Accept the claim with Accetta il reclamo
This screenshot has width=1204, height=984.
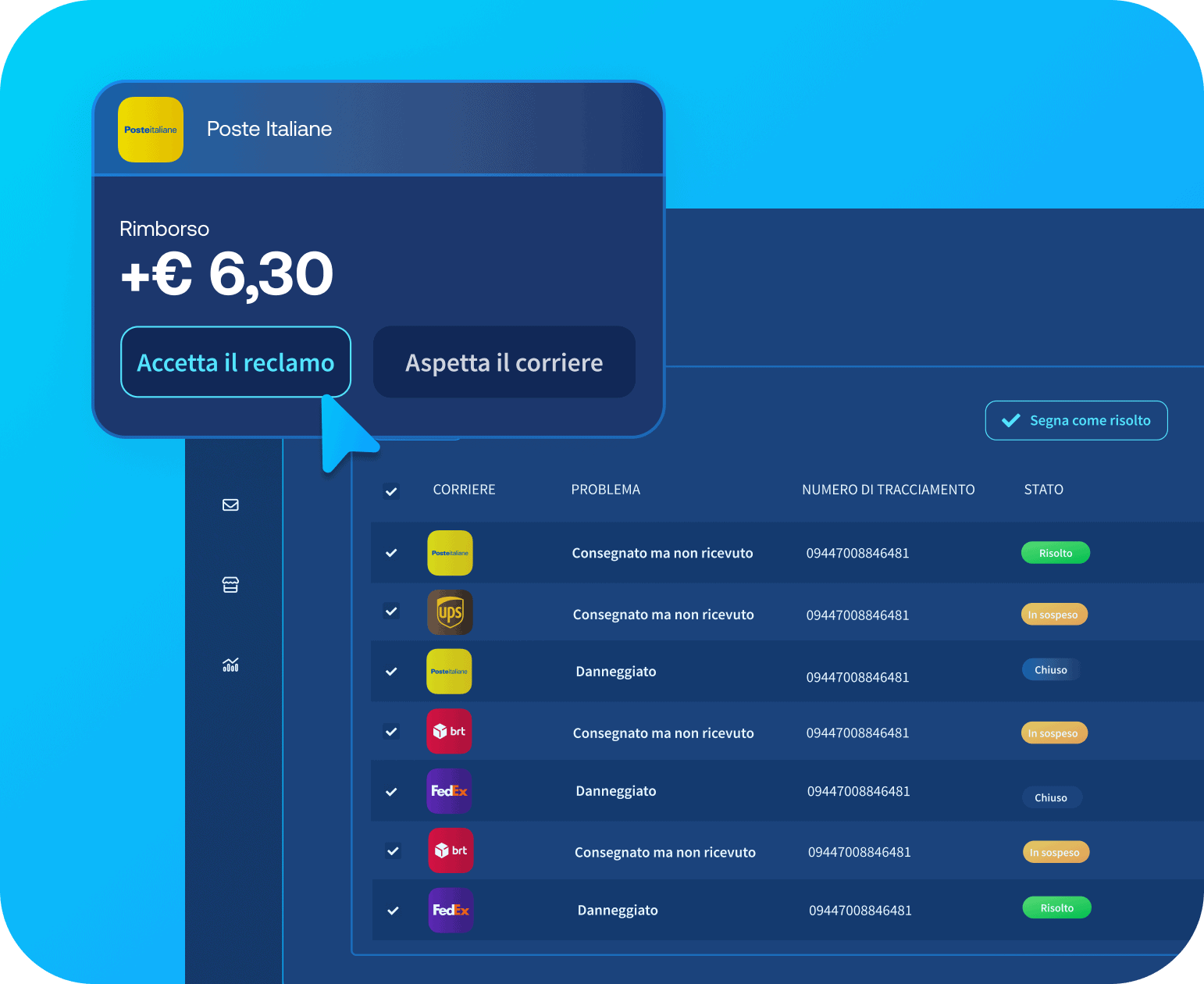[x=236, y=362]
